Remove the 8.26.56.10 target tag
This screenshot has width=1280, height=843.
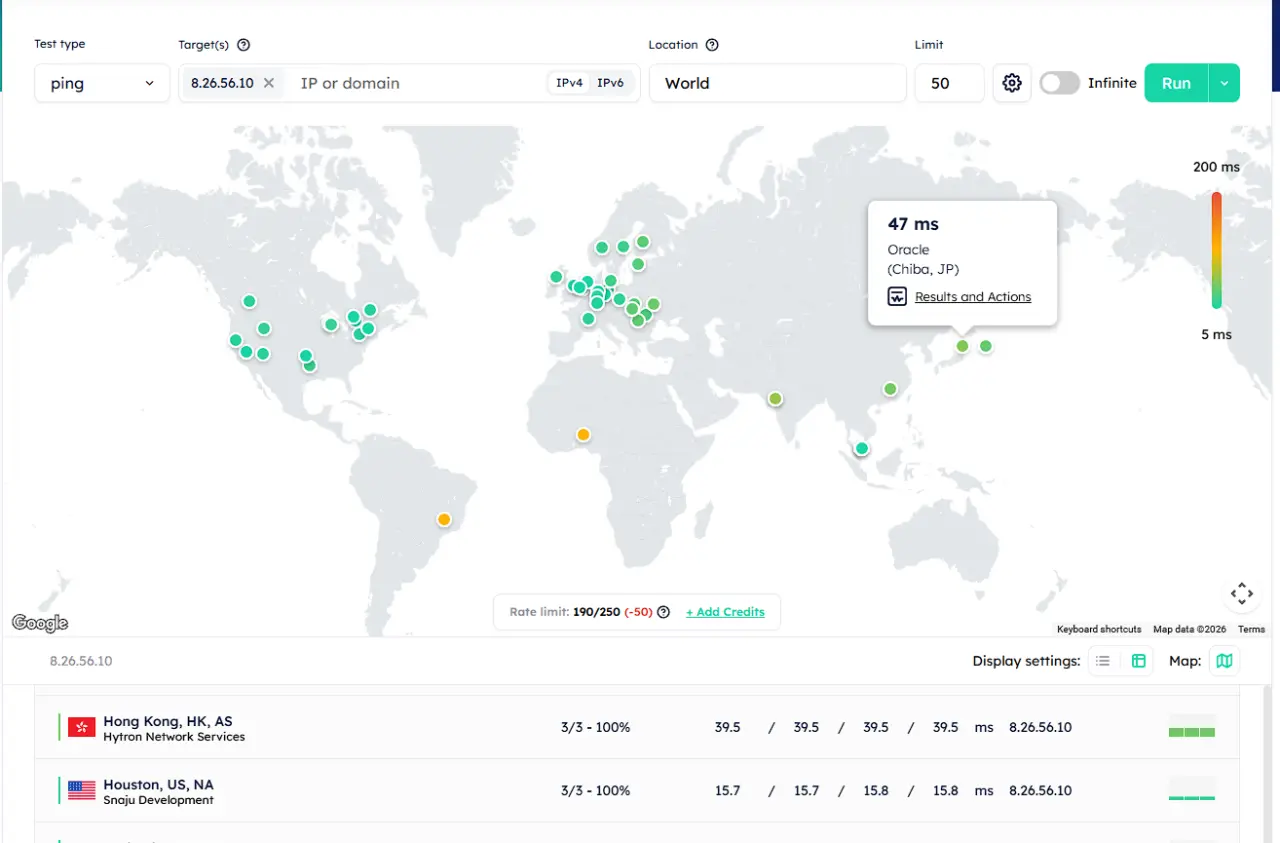click(x=269, y=83)
